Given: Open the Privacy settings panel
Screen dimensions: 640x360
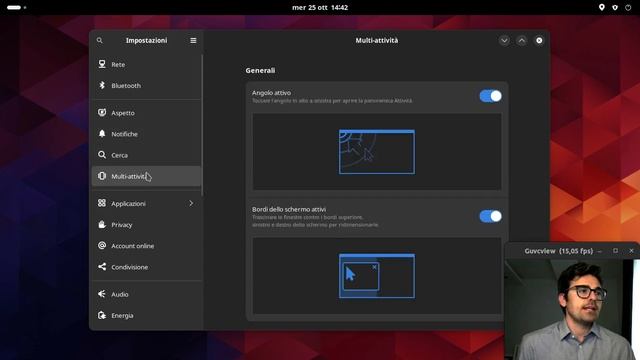Looking at the screenshot, I should click(x=147, y=225).
